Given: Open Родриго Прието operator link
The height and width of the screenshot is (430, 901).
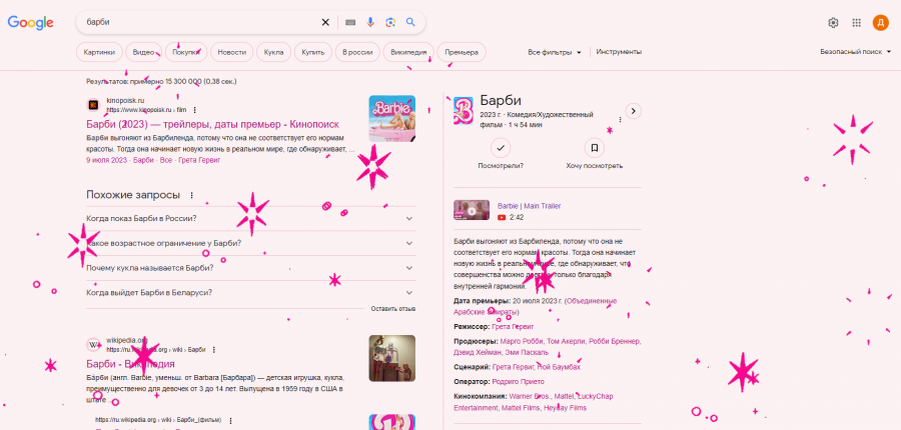Looking at the screenshot, I should coord(518,382).
